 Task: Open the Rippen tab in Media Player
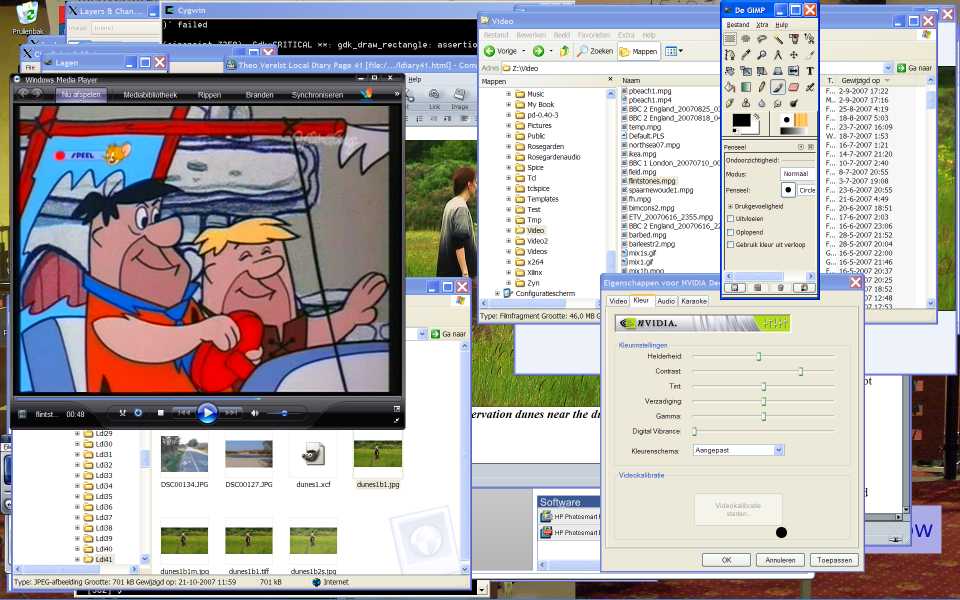[209, 95]
